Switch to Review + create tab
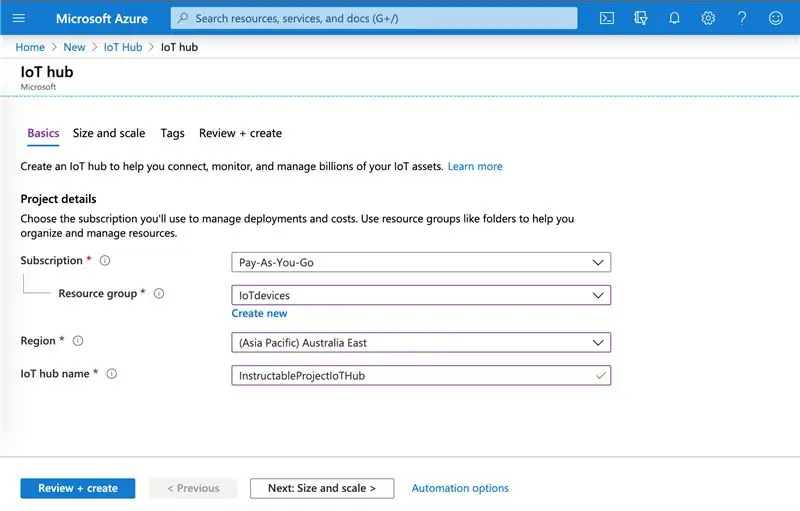800x511 pixels. [x=240, y=133]
